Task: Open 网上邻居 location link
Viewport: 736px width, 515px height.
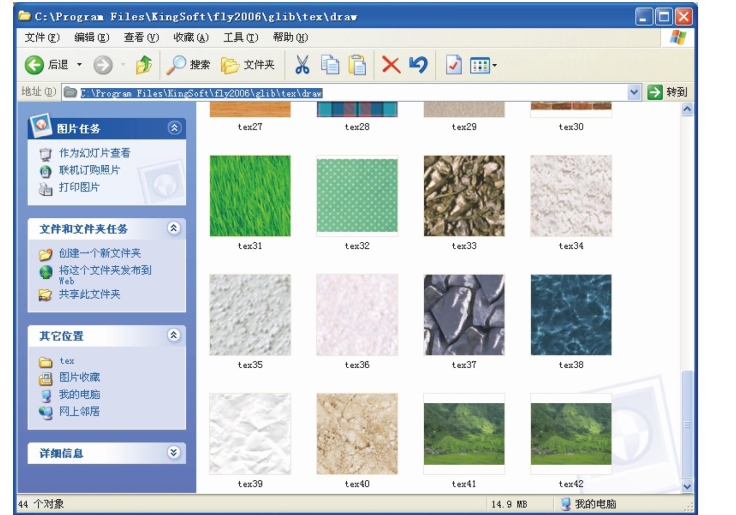Action: tap(79, 412)
